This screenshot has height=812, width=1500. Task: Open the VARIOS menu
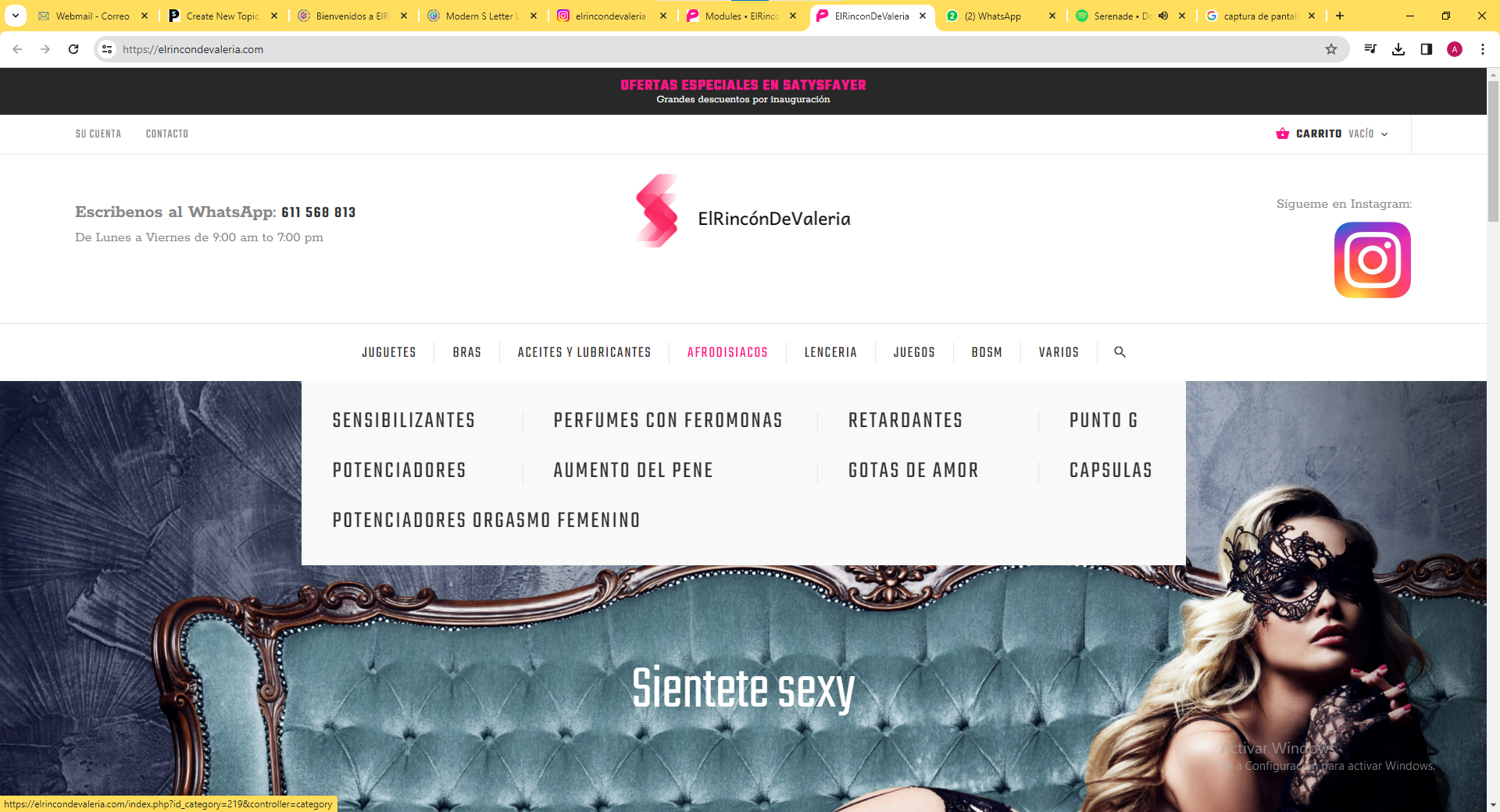[1059, 352]
